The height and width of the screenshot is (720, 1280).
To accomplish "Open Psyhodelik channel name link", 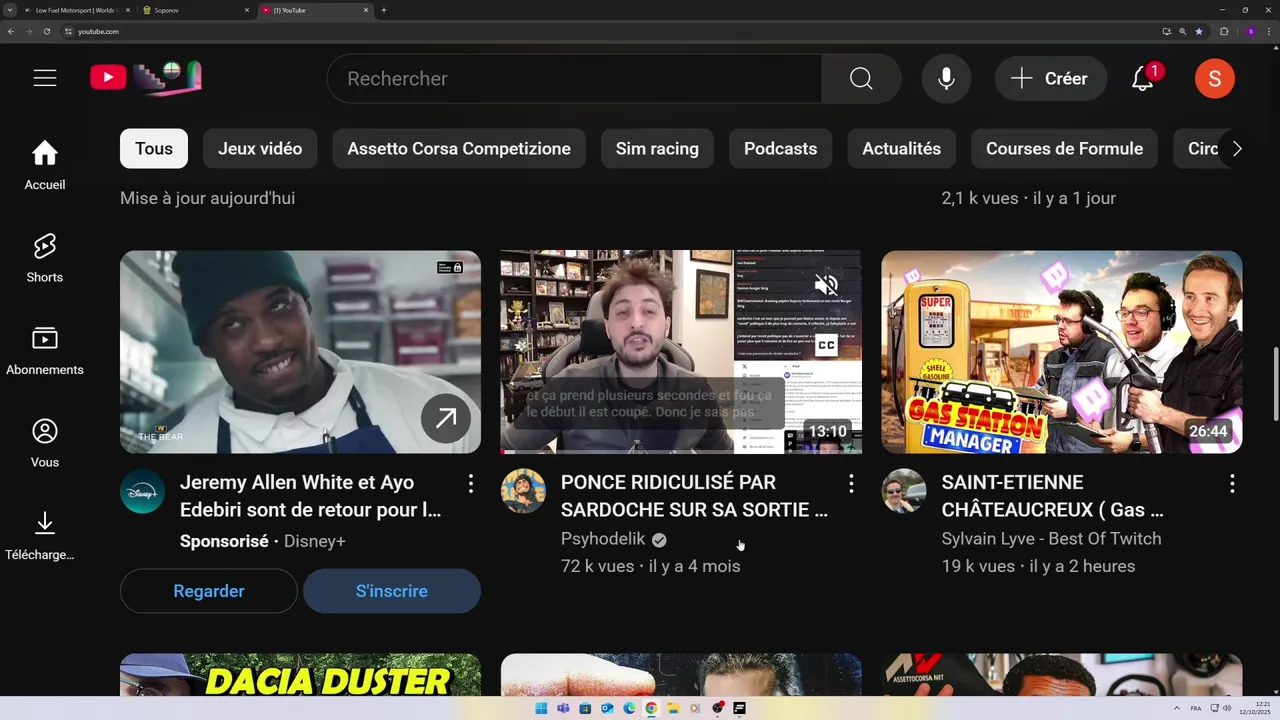I will coord(603,539).
